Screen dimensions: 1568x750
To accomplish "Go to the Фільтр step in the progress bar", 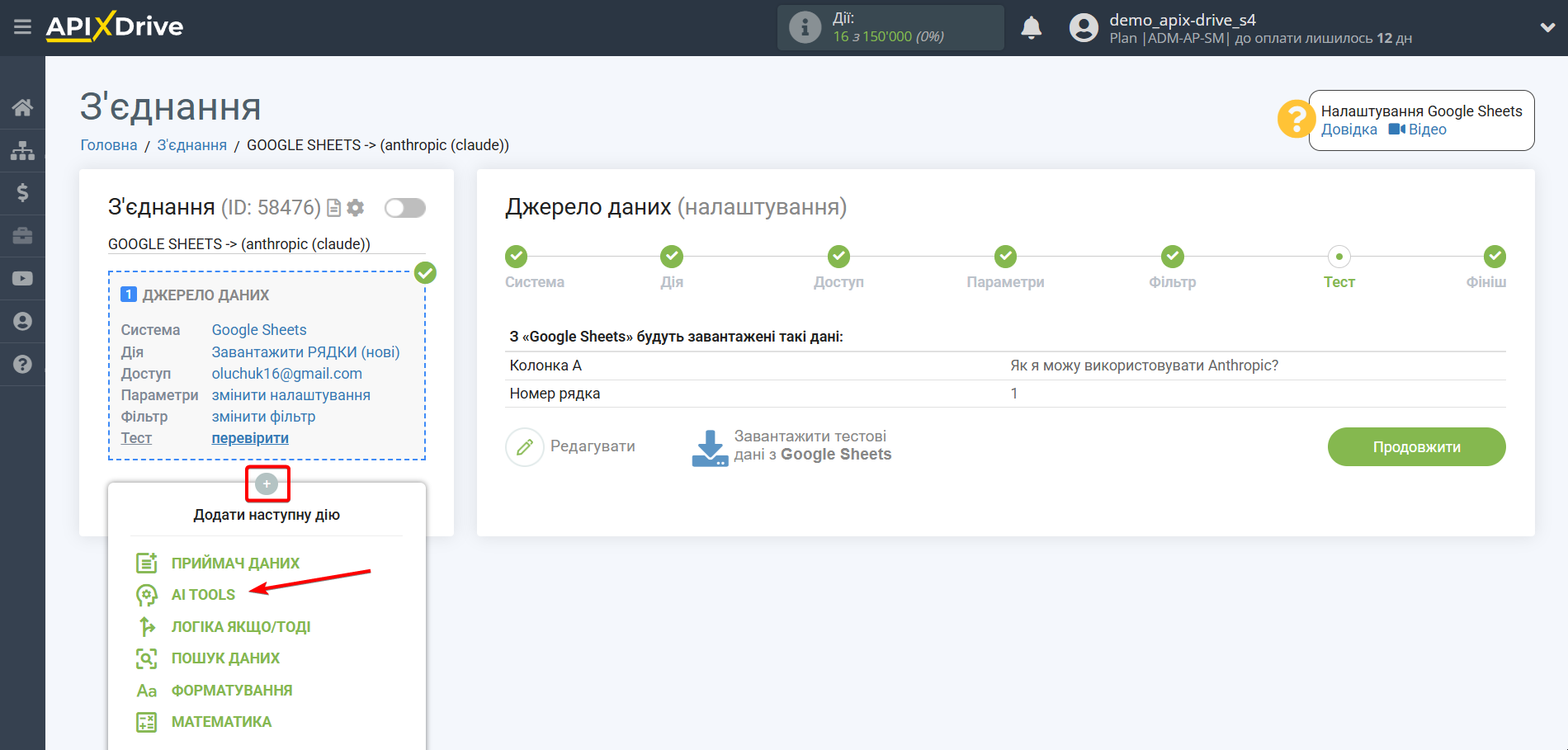I will (x=1172, y=257).
